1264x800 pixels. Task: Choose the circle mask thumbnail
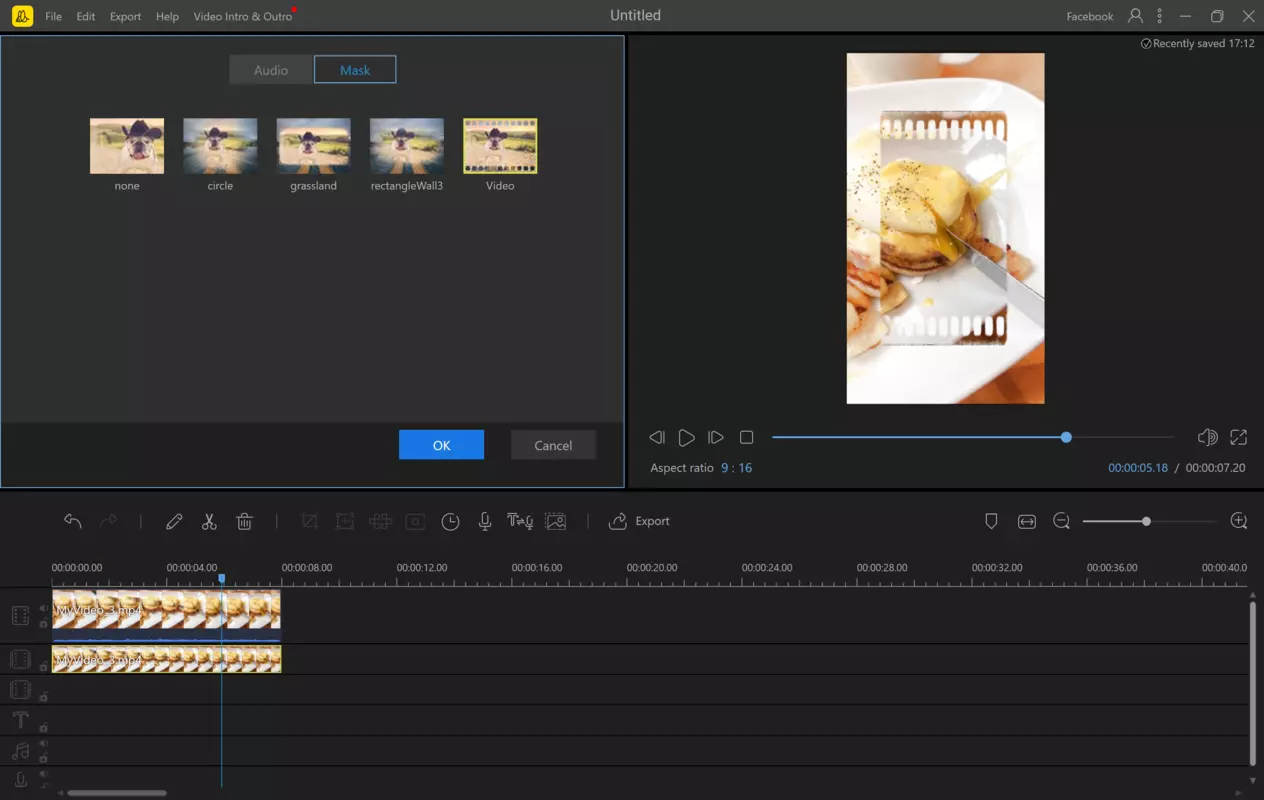coord(220,146)
